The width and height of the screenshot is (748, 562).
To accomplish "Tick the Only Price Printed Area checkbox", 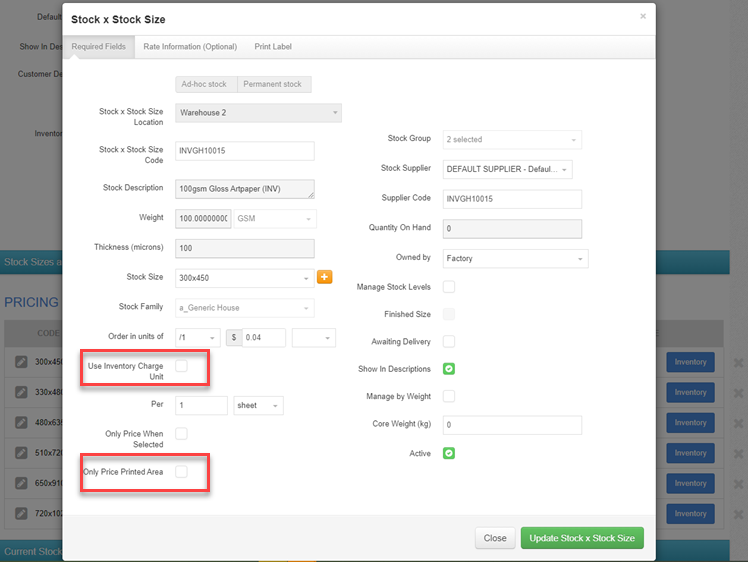I will 182,471.
